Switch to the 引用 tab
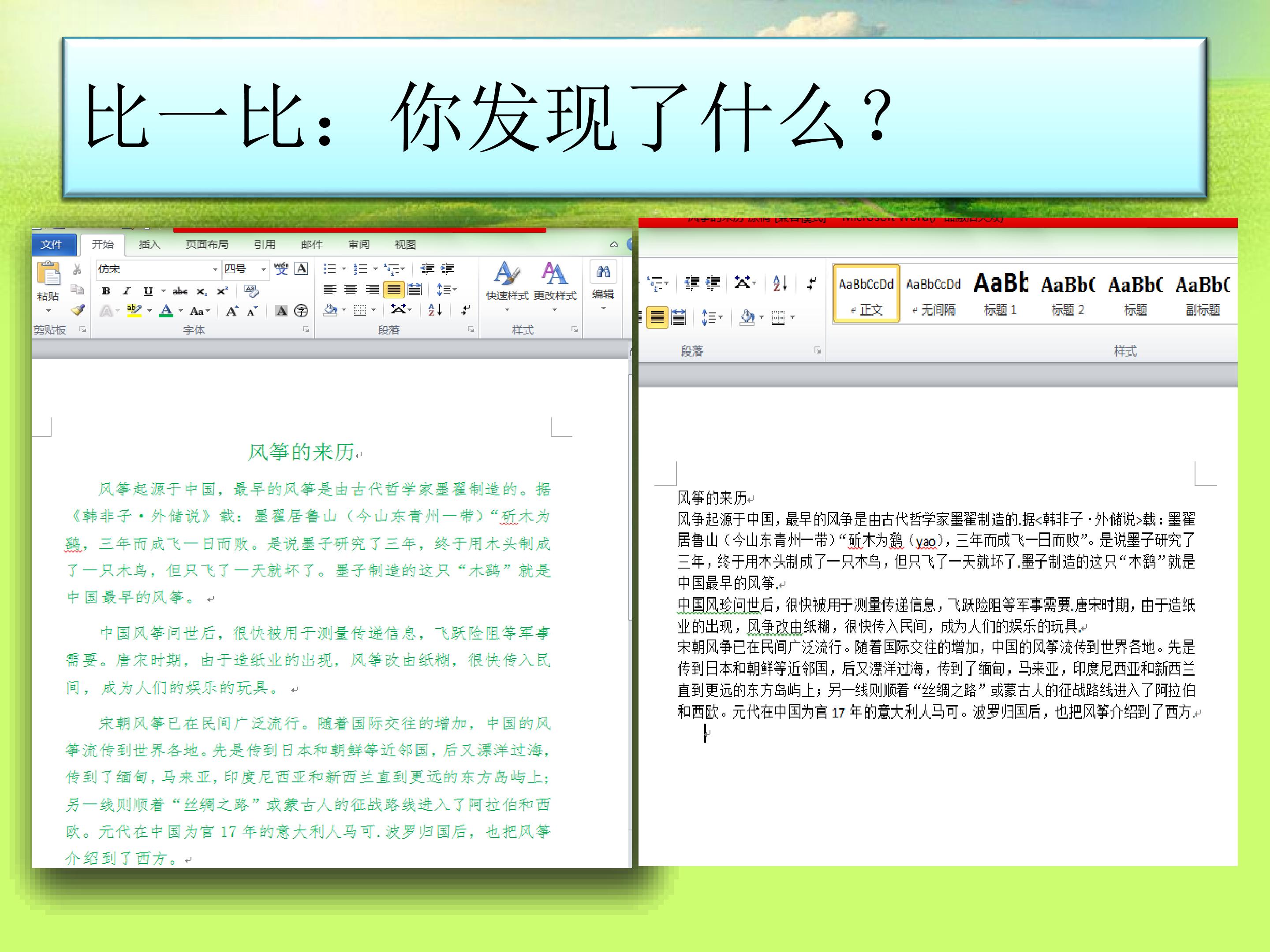Viewport: 1270px width, 952px height. tap(265, 245)
